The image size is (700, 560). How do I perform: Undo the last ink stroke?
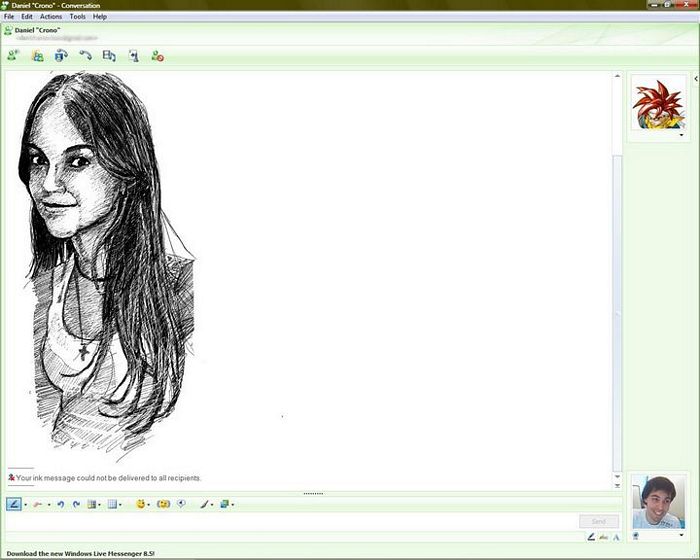point(60,504)
